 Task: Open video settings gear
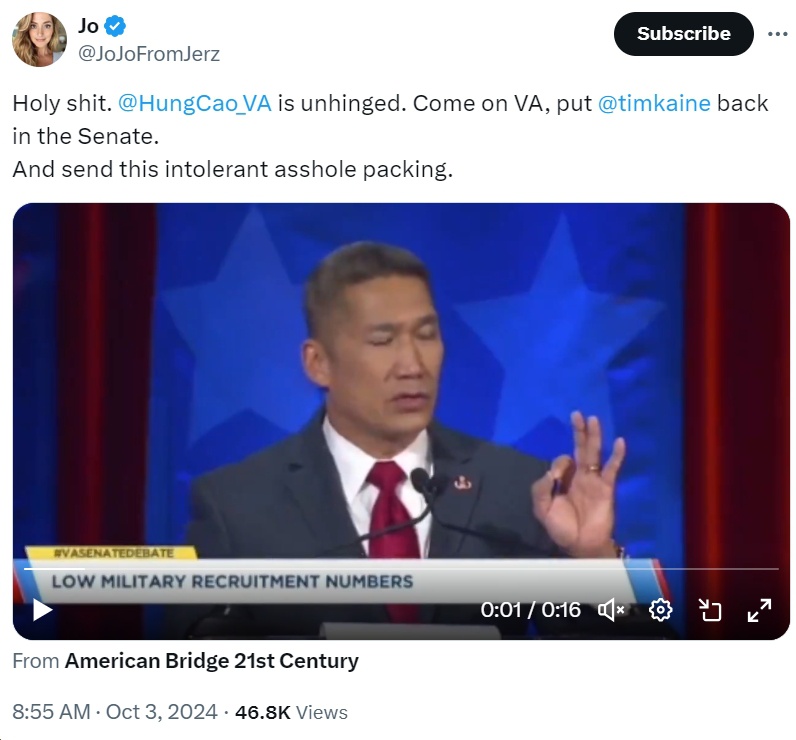pos(660,609)
